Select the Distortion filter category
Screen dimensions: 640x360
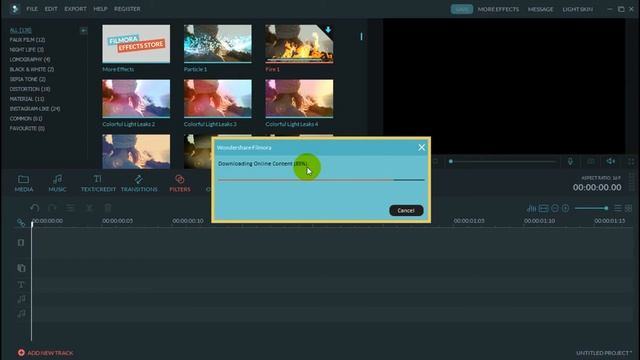tap(30, 89)
